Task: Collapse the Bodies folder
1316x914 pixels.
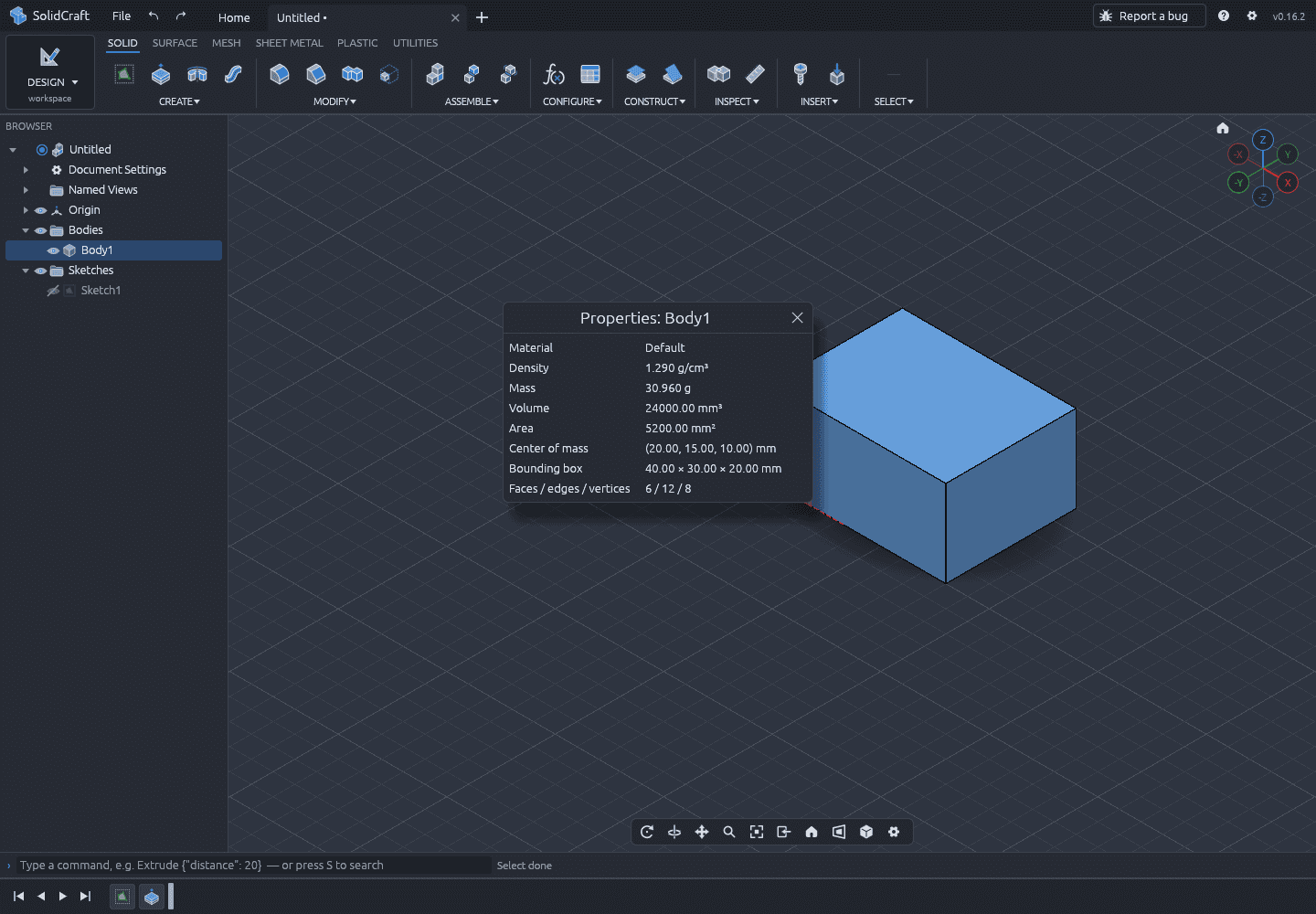Action: [x=26, y=230]
